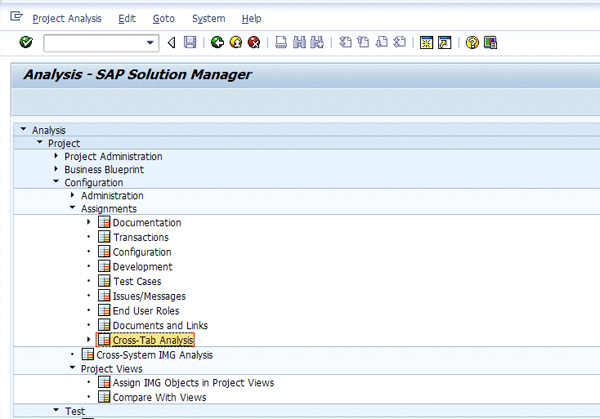Collapse the Assignments tree node
The width and height of the screenshot is (600, 419).
72,209
